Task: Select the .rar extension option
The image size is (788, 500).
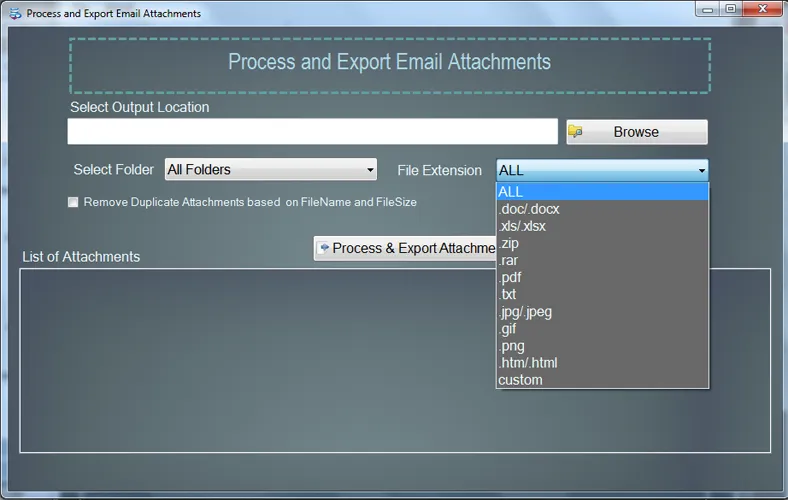Action: point(602,260)
